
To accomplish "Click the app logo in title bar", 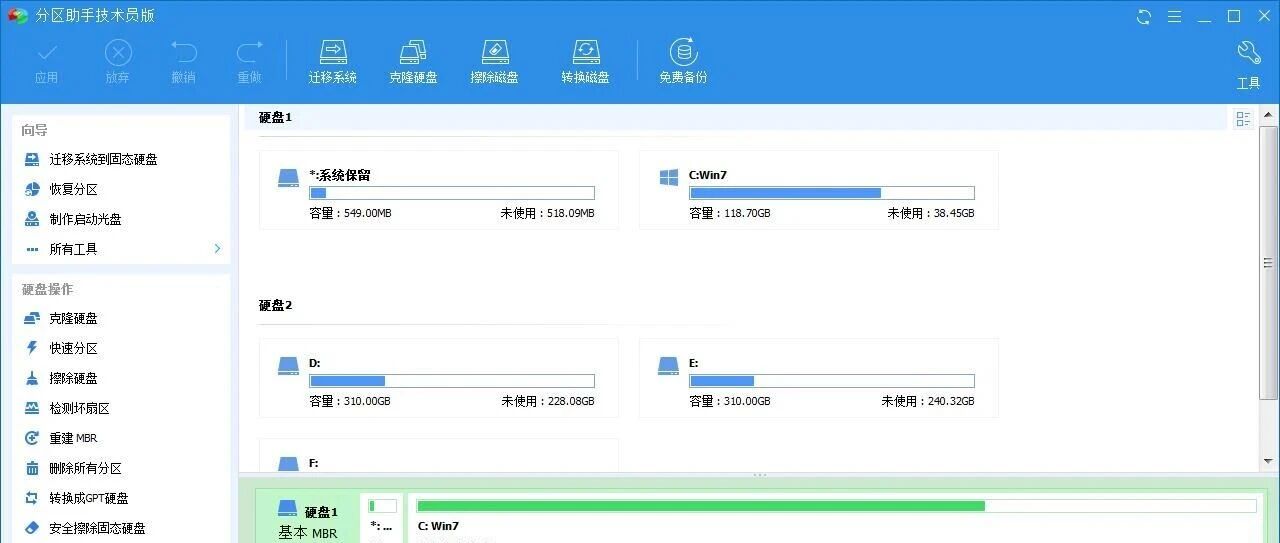I will 17,16.
